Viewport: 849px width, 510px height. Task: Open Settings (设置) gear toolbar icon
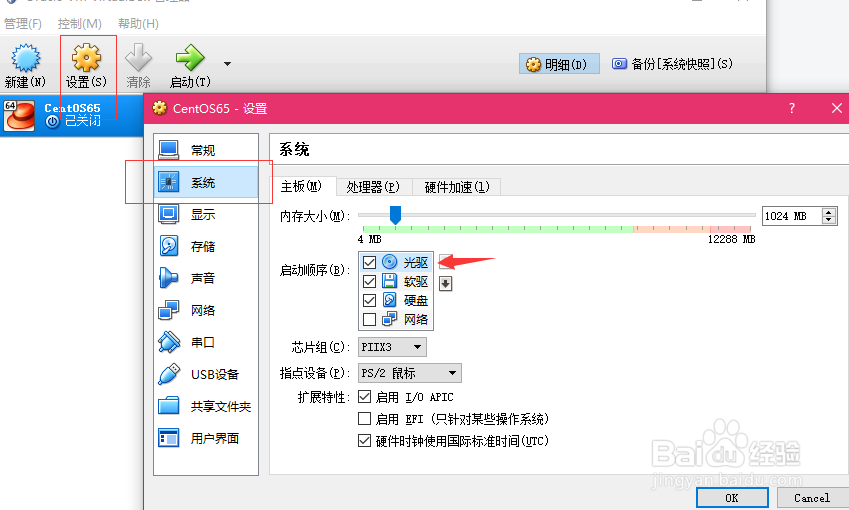[87, 58]
